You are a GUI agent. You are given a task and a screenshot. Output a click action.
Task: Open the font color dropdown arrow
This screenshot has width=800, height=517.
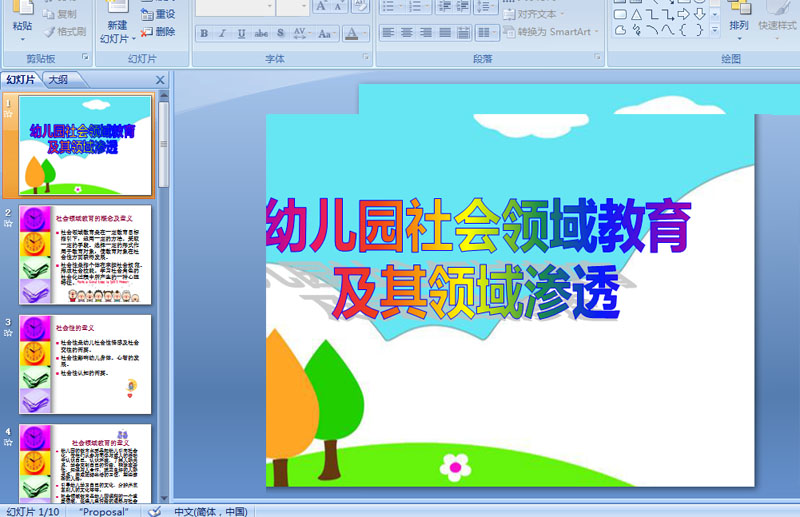(365, 33)
